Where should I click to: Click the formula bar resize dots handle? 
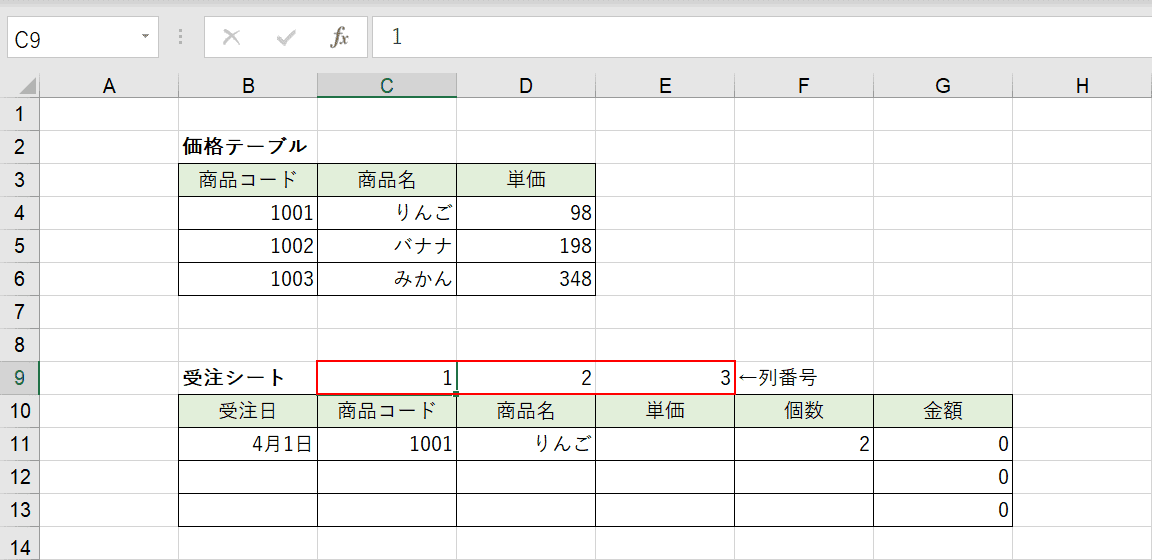[181, 37]
